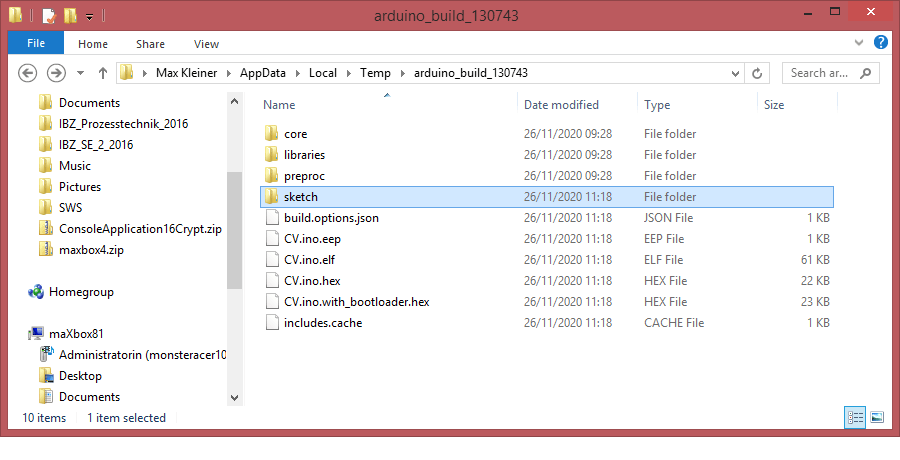Open the recent locations dropdown
The height and width of the screenshot is (460, 900).
[x=80, y=73]
